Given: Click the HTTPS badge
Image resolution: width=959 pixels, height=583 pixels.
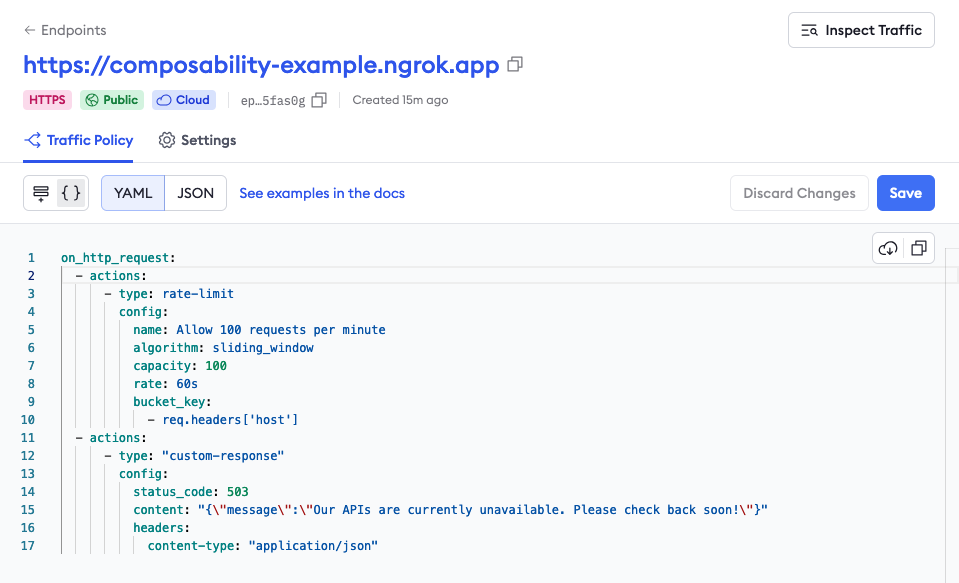Looking at the screenshot, I should click(47, 100).
